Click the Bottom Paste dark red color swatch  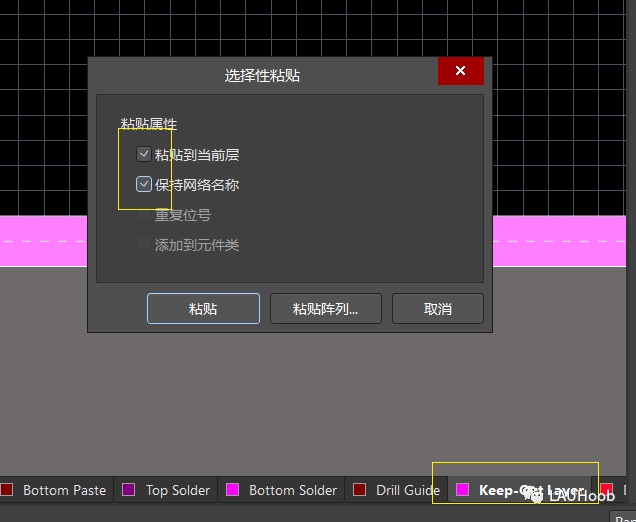pos(7,490)
